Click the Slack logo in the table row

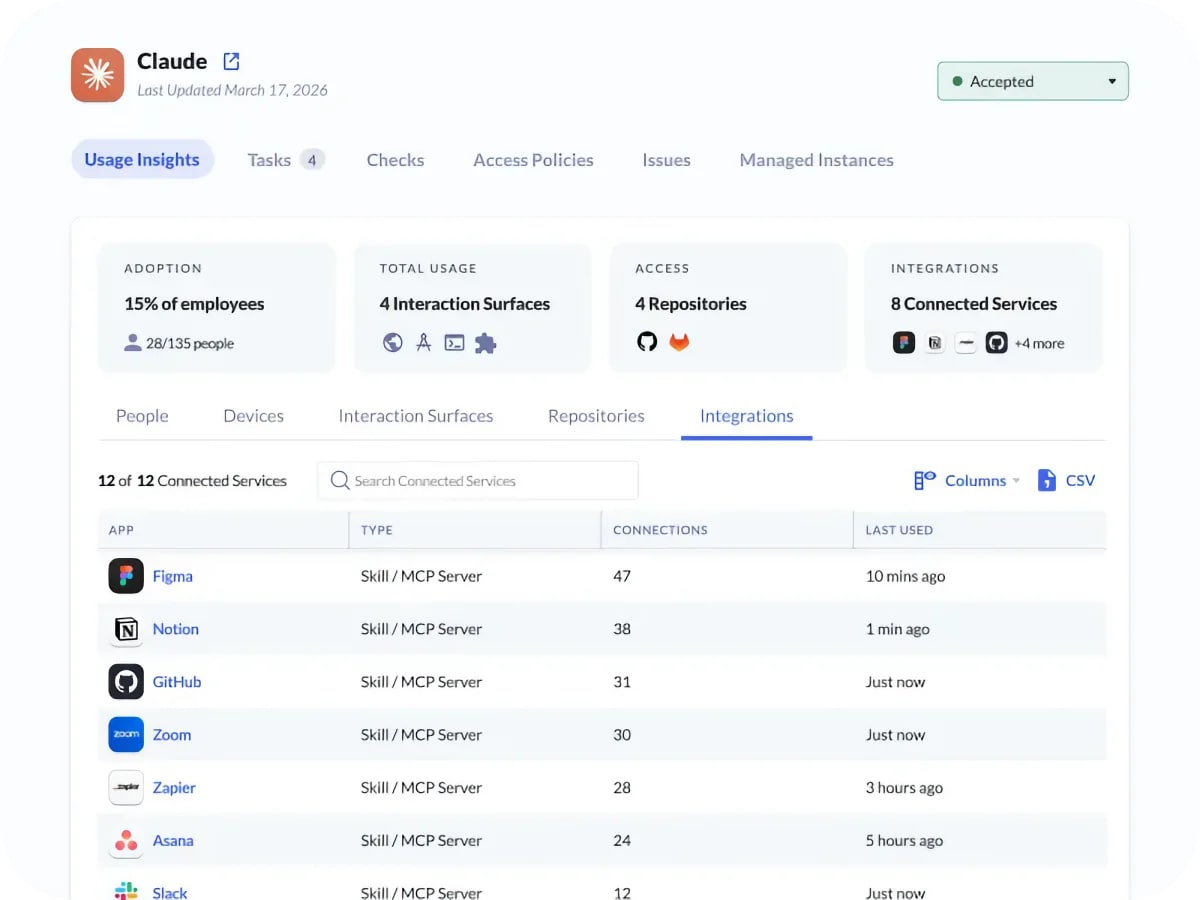[x=126, y=891]
